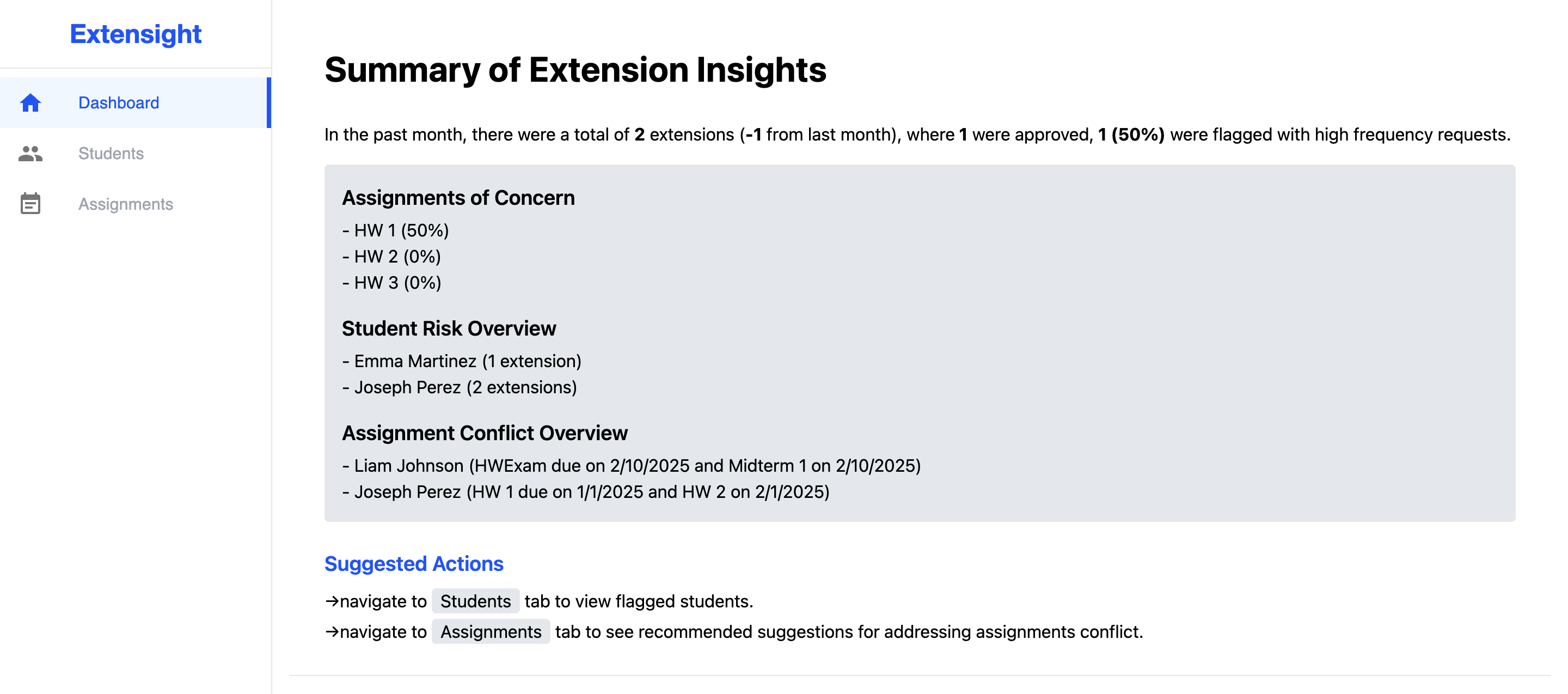The width and height of the screenshot is (1568, 694).
Task: Click the Assignment Conflict Overview heading
Action: click(x=485, y=433)
